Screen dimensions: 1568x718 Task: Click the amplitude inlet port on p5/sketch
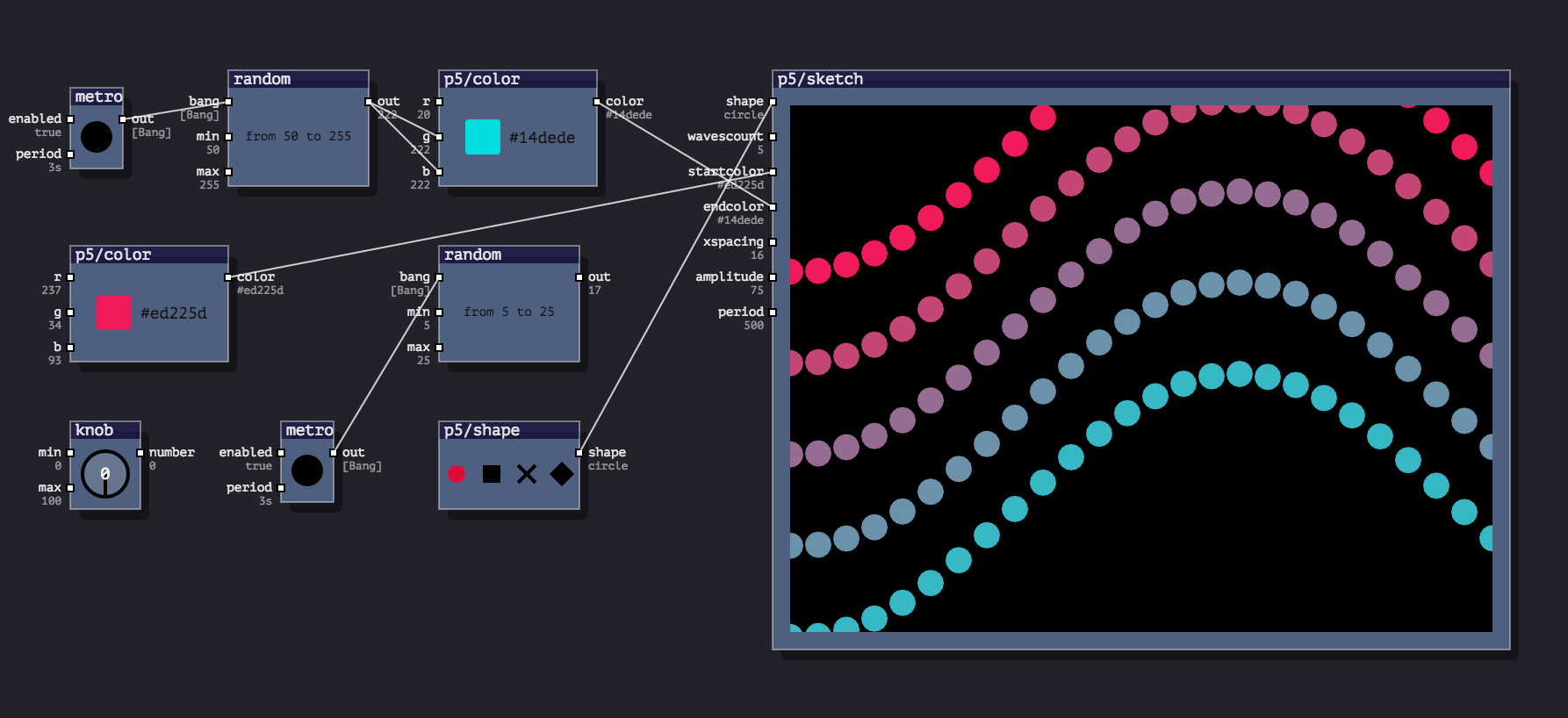[773, 277]
